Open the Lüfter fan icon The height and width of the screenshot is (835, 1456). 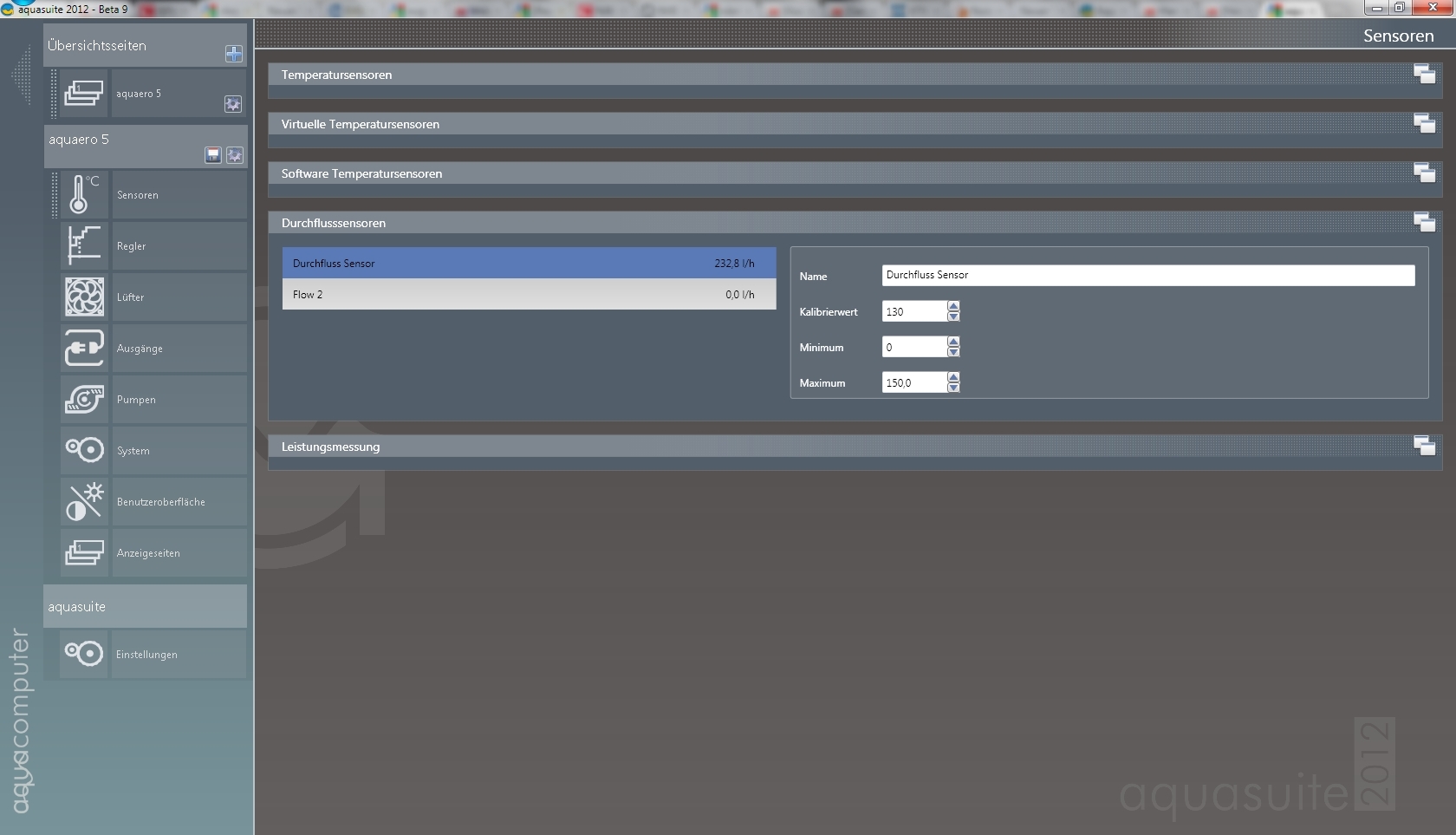(84, 297)
